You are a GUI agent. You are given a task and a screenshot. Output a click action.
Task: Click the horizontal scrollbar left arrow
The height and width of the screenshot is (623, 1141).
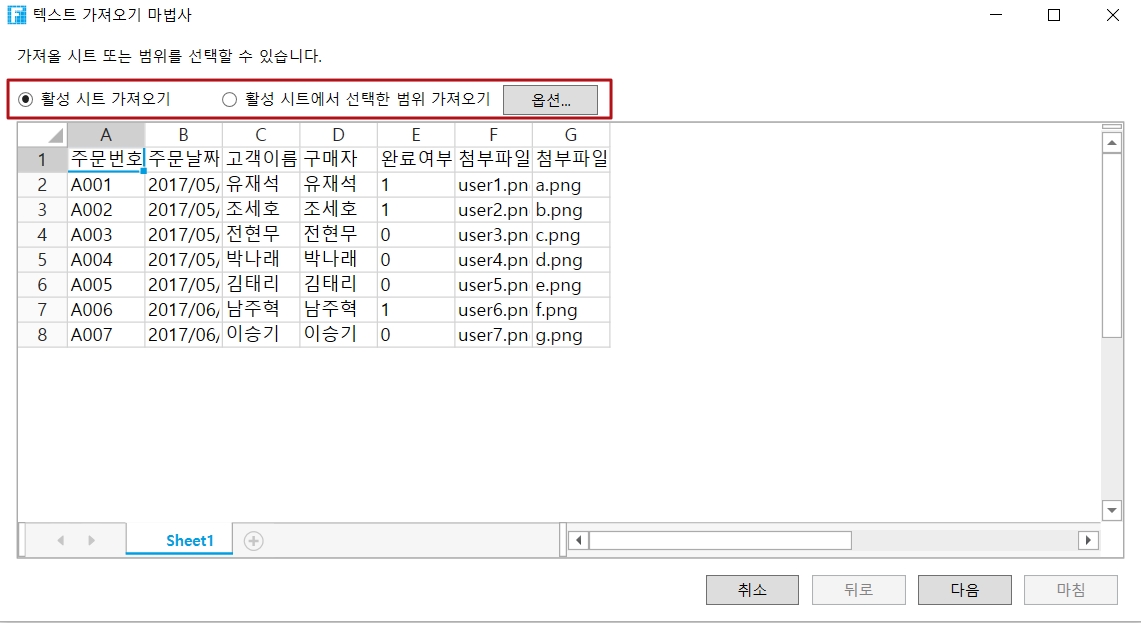click(578, 540)
